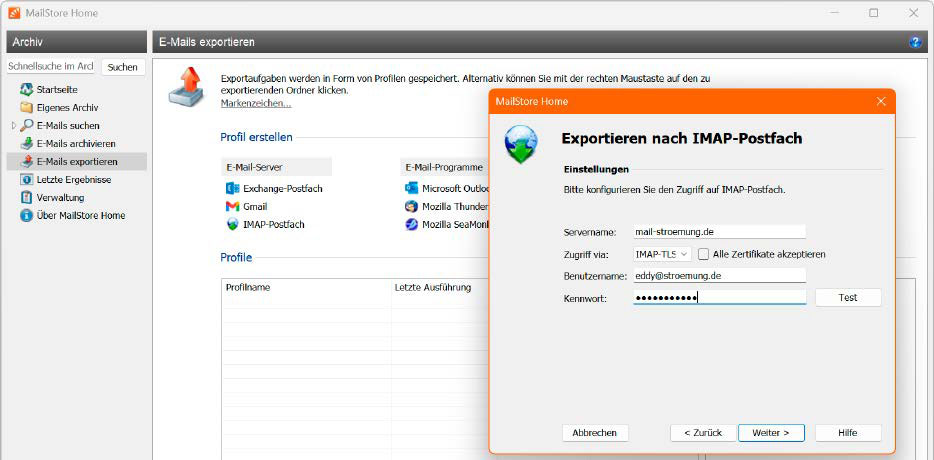
Task: Select Über MailStore Home in sidebar
Action: click(x=81, y=215)
